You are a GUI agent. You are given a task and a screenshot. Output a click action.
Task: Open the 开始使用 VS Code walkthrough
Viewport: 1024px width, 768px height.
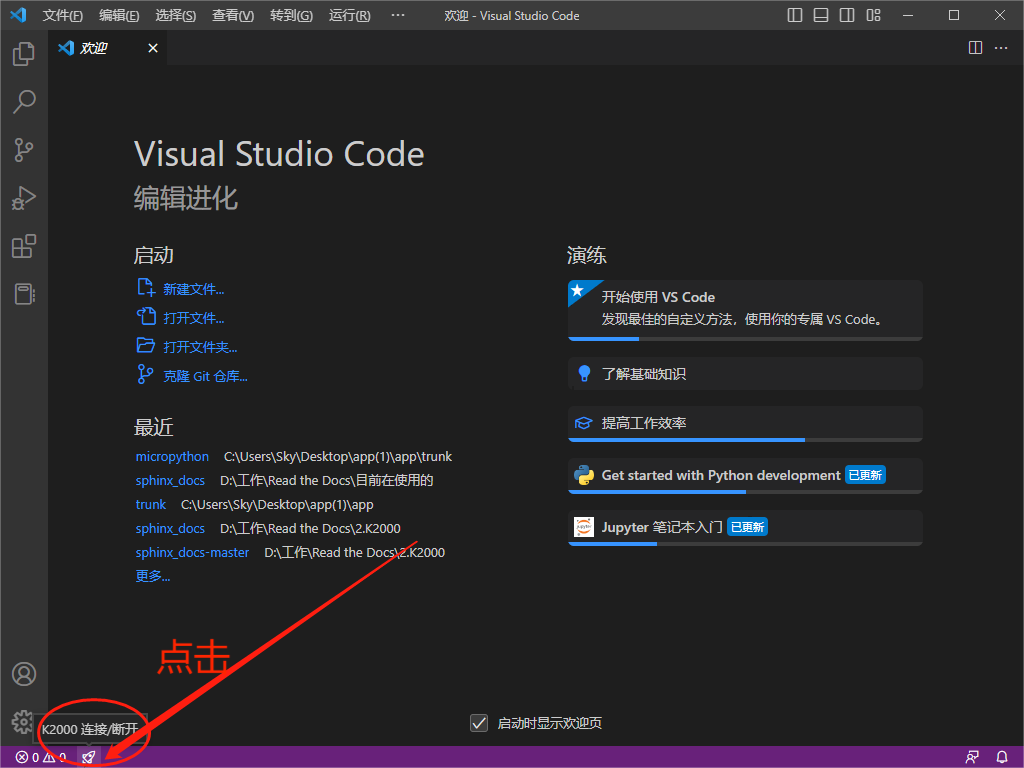click(745, 310)
